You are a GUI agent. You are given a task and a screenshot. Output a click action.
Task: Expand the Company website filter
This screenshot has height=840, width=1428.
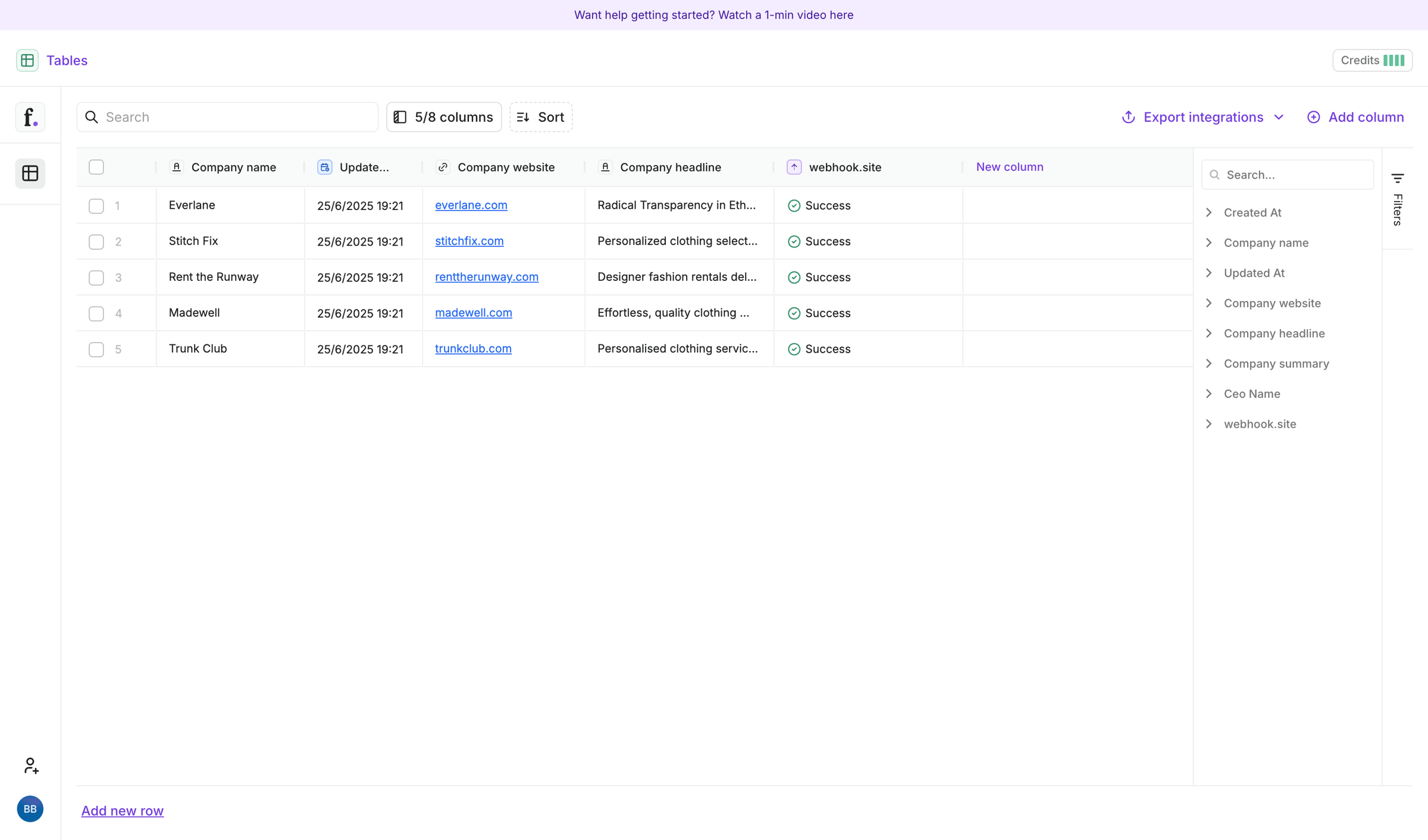tap(1210, 303)
